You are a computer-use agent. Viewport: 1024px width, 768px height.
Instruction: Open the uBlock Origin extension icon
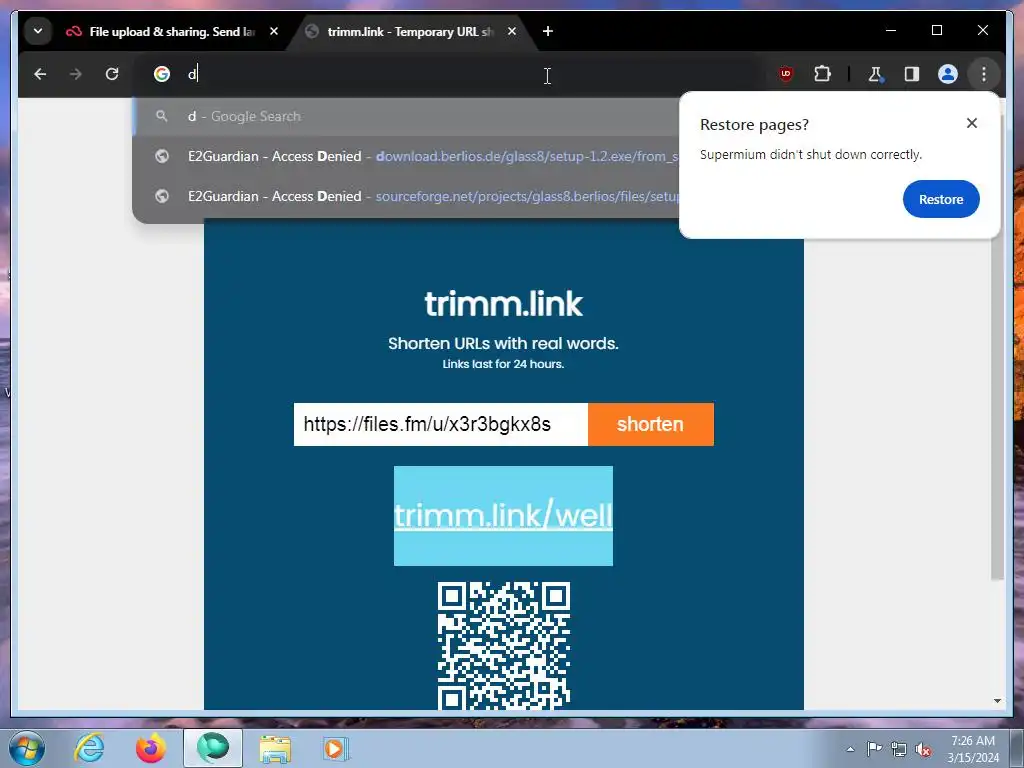786,74
